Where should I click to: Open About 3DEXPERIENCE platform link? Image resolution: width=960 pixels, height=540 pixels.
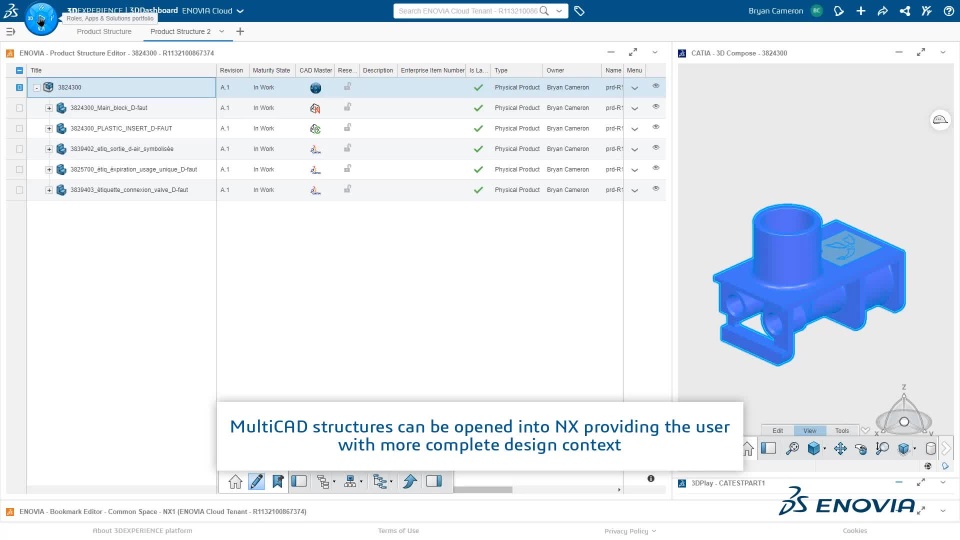pyautogui.click(x=142, y=531)
